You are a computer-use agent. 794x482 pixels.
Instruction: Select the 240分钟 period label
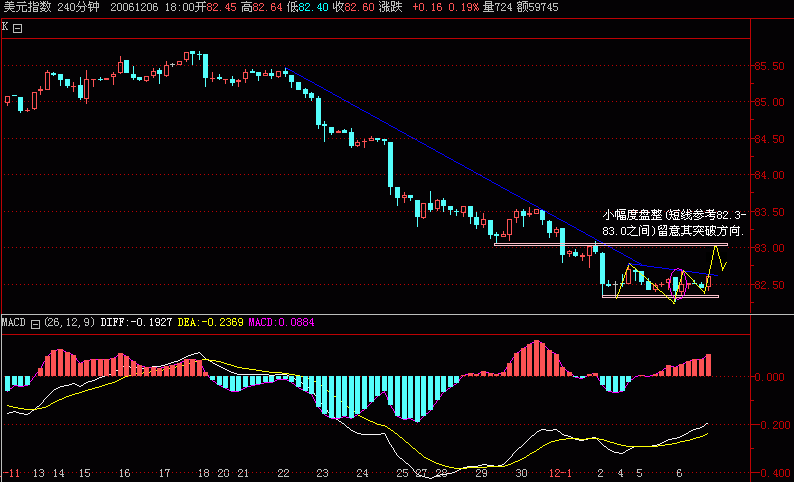click(78, 7)
